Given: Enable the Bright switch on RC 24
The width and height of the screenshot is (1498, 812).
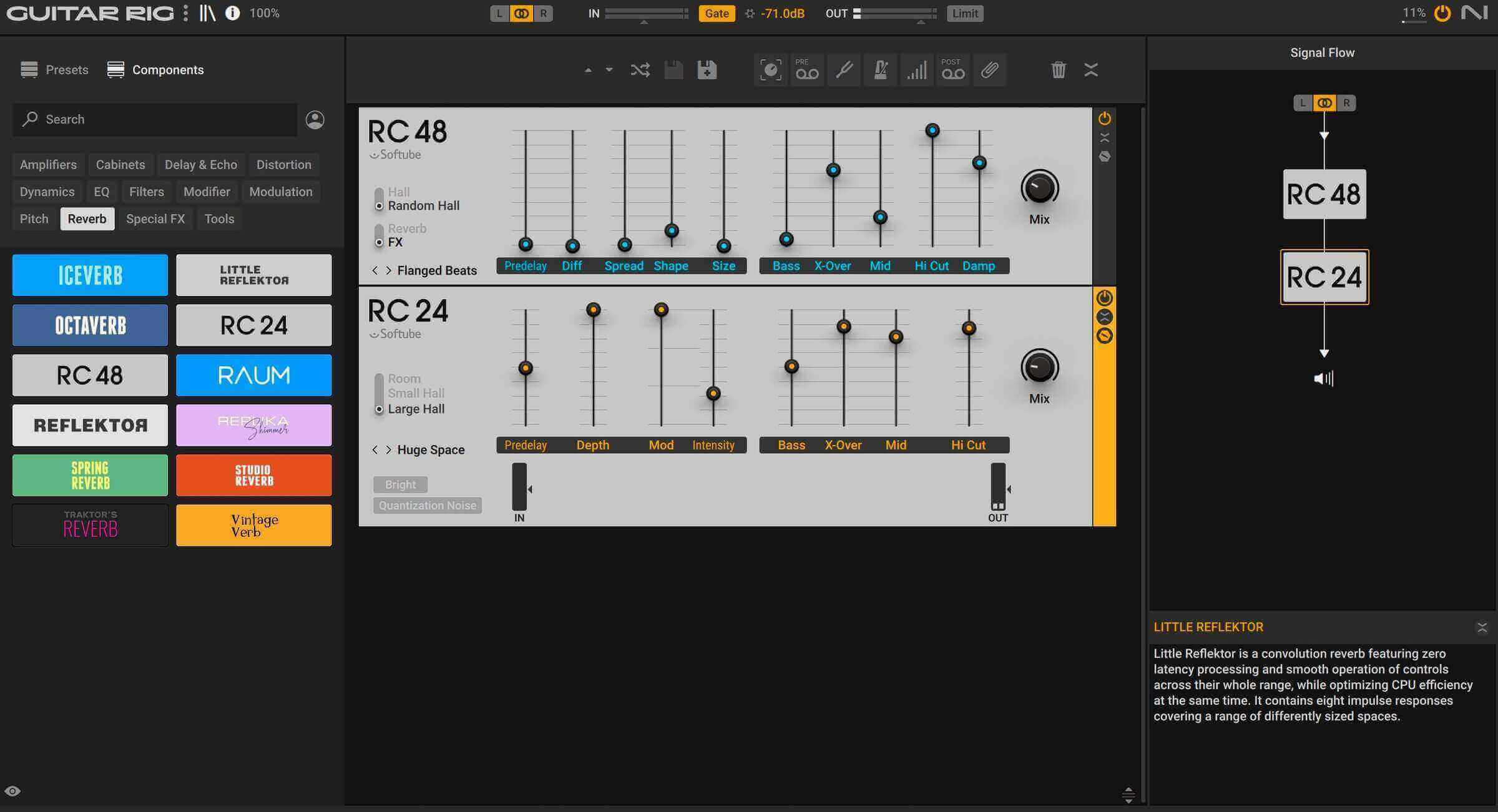Looking at the screenshot, I should click(x=400, y=484).
